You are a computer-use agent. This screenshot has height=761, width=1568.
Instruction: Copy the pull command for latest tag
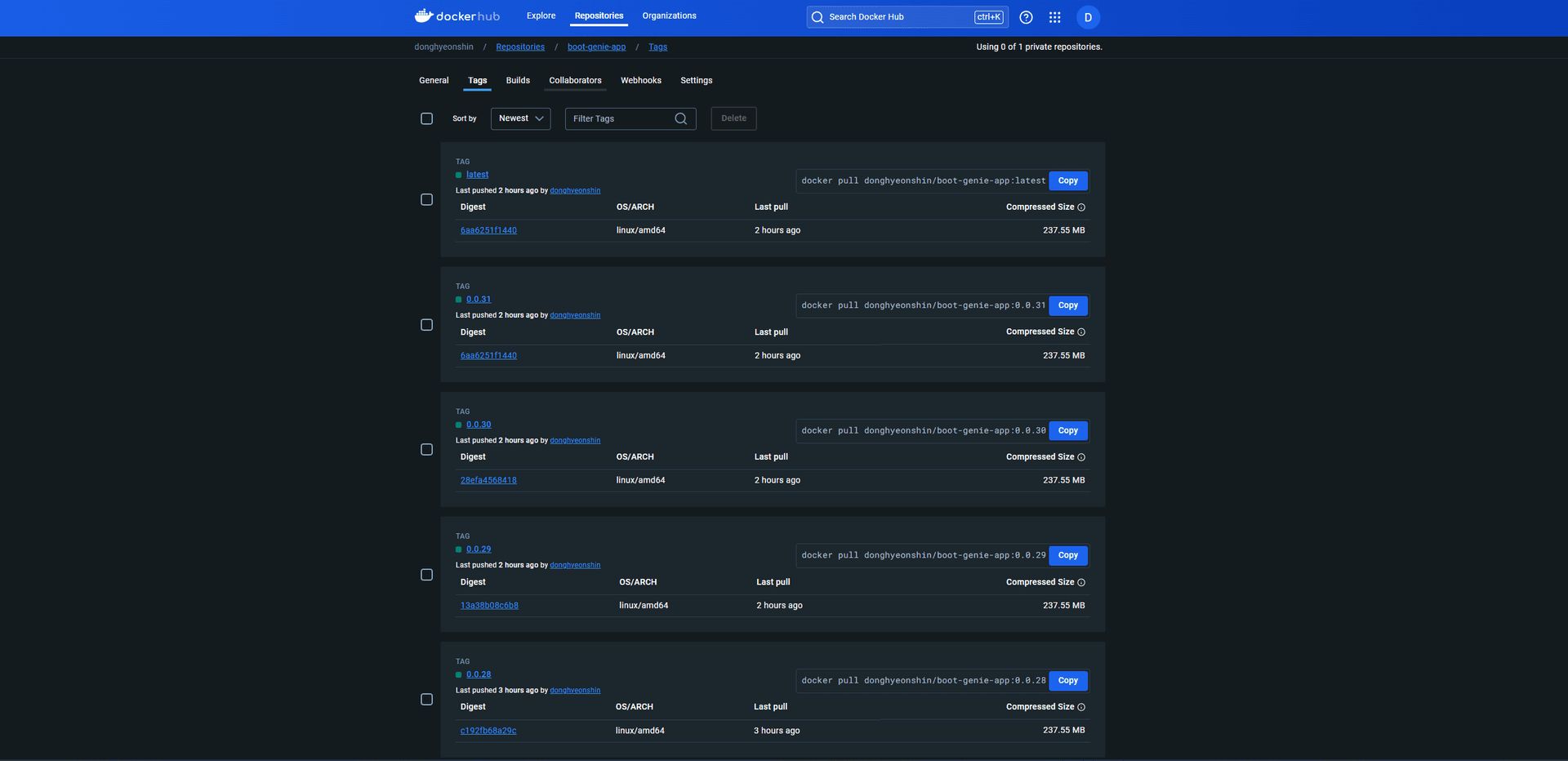pos(1068,180)
